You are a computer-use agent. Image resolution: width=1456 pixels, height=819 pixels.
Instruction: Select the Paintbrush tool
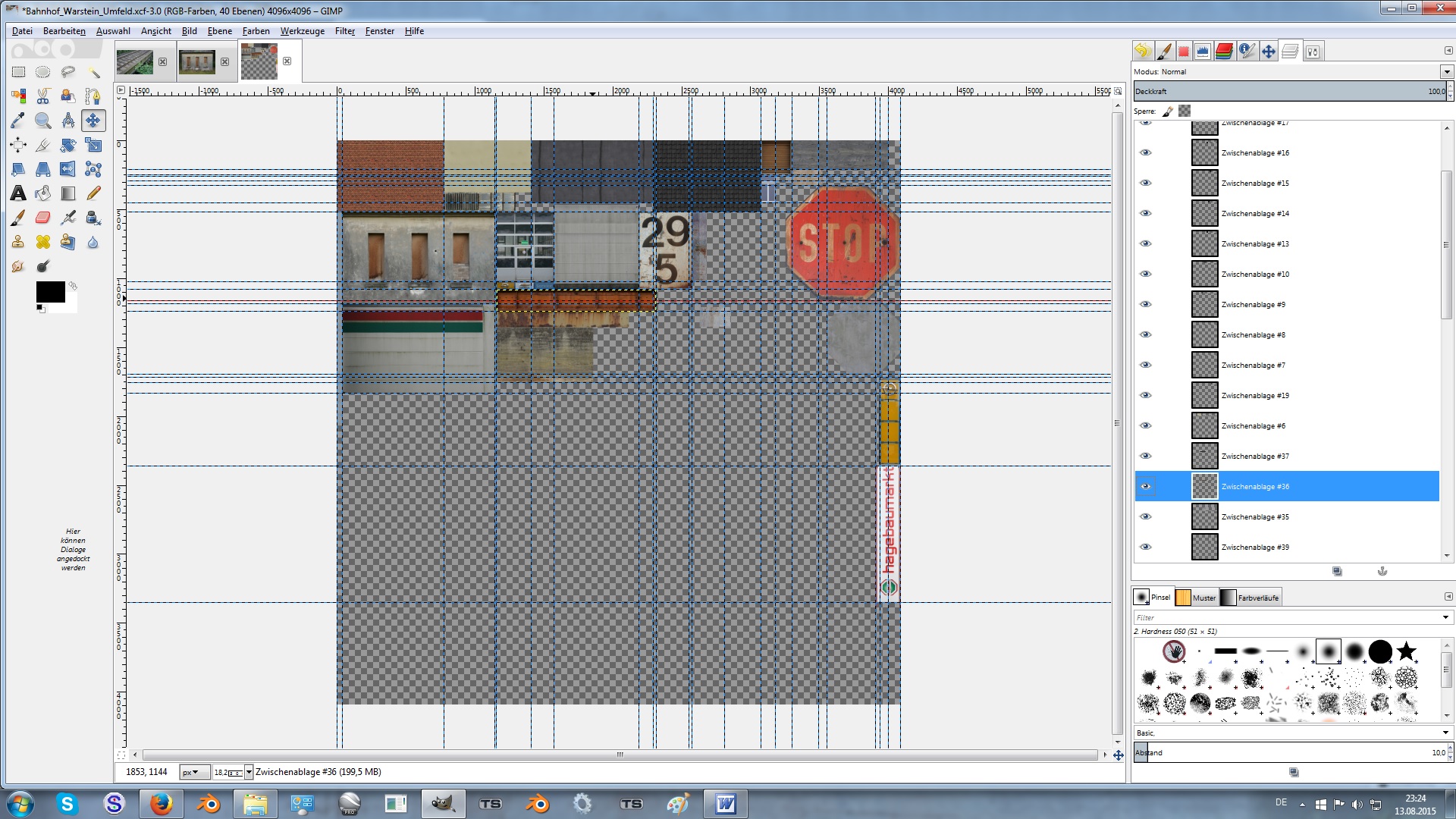18,218
